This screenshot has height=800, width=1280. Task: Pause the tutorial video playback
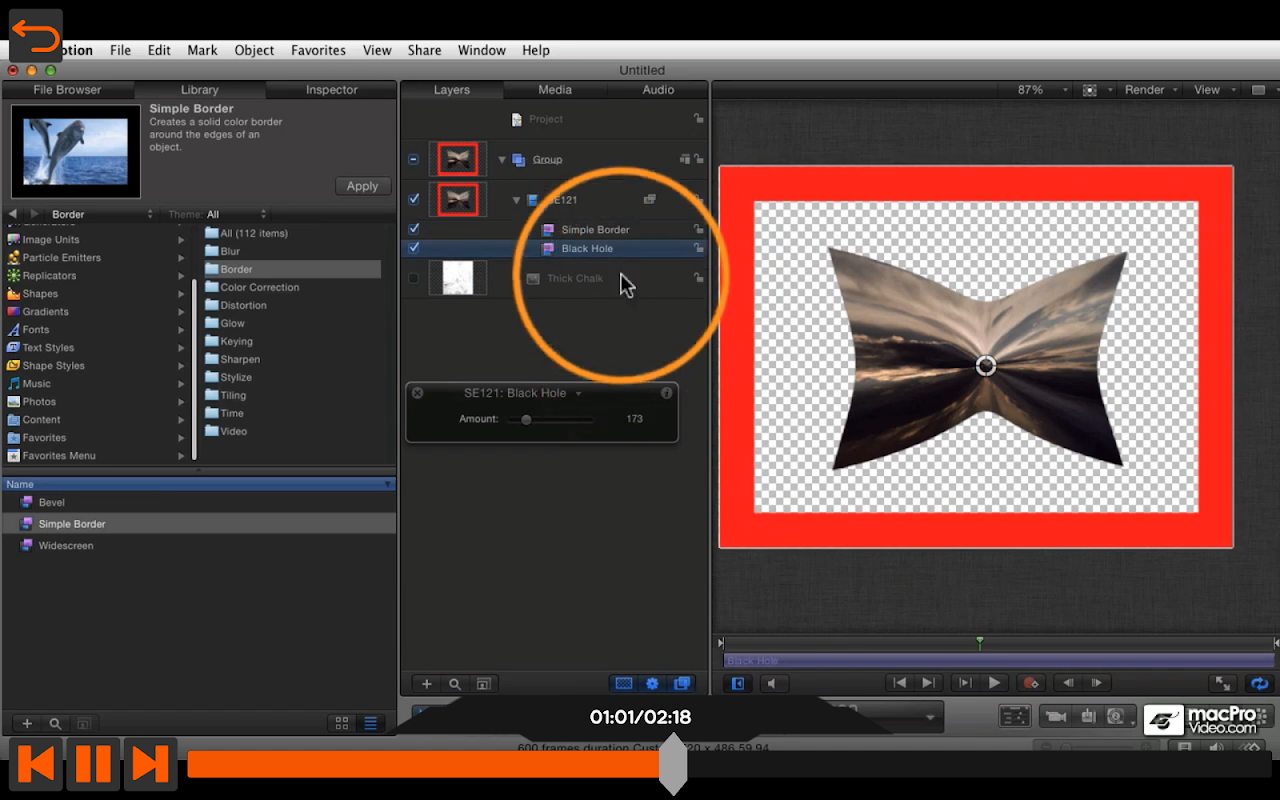point(93,764)
